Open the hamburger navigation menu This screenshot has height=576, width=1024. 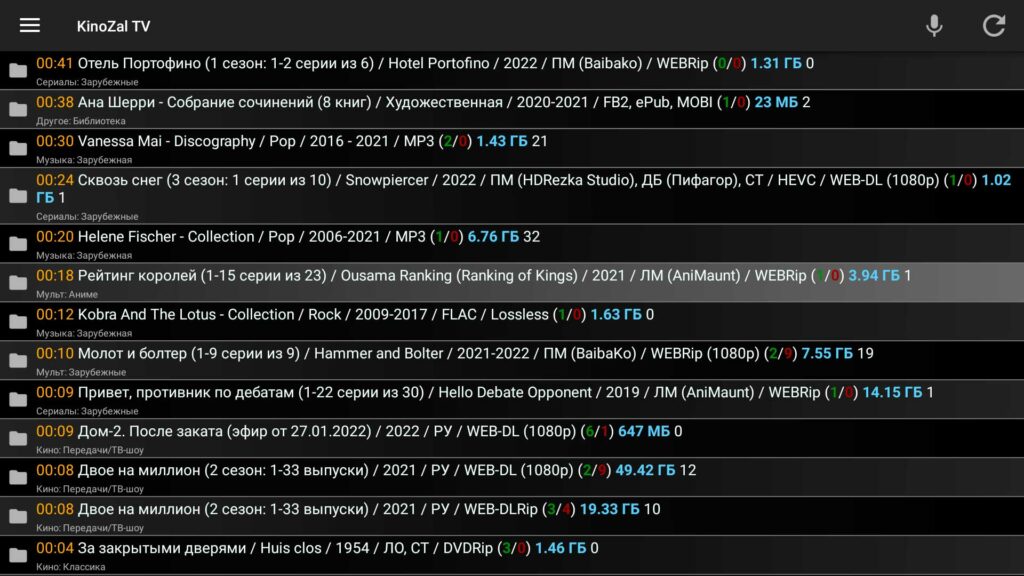[x=29, y=26]
